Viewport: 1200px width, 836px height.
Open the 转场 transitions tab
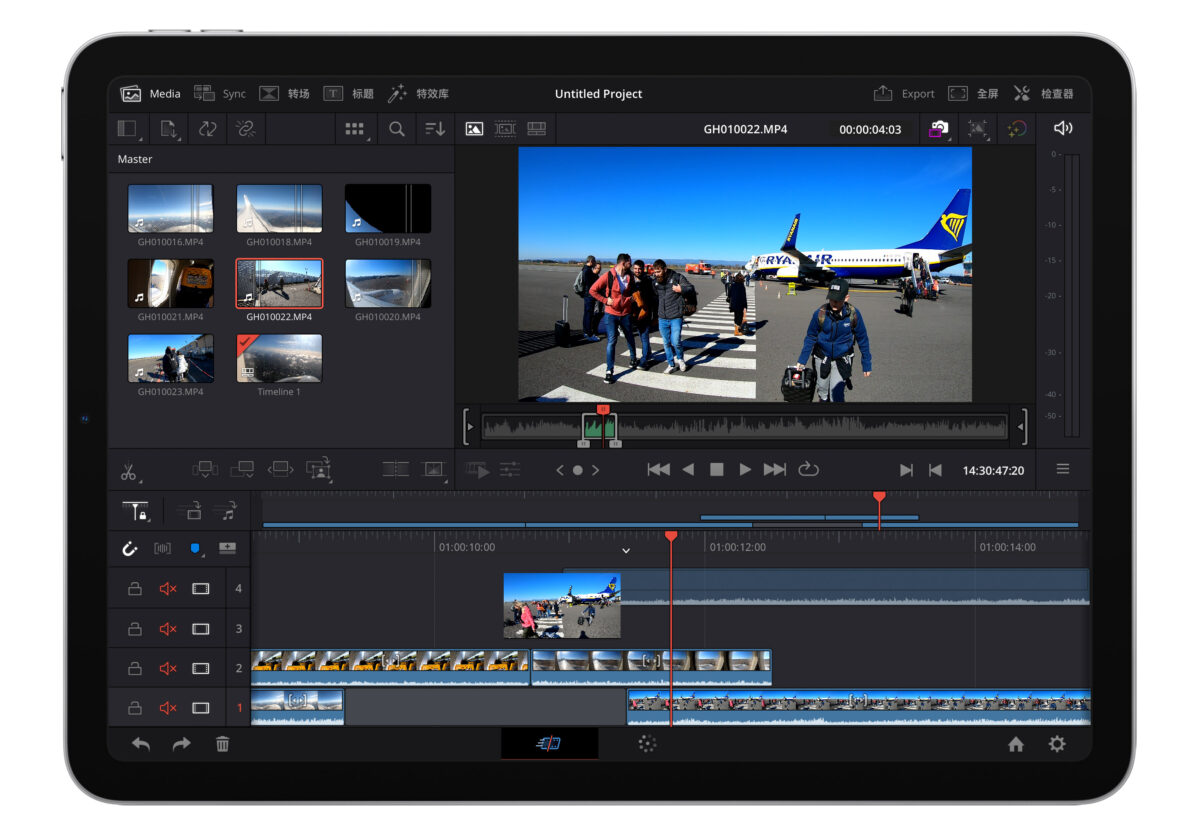(284, 94)
